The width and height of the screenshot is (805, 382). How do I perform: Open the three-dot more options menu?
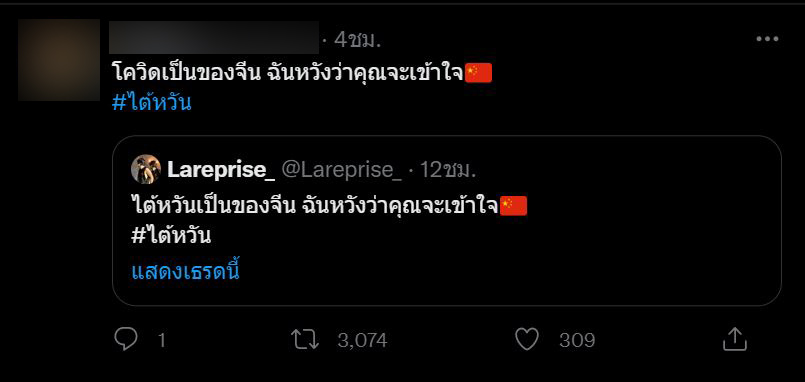[x=768, y=39]
